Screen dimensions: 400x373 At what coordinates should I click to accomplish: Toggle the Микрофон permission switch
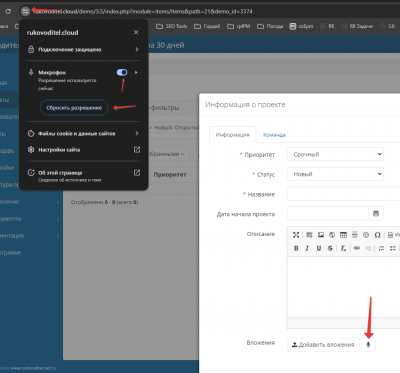click(122, 72)
